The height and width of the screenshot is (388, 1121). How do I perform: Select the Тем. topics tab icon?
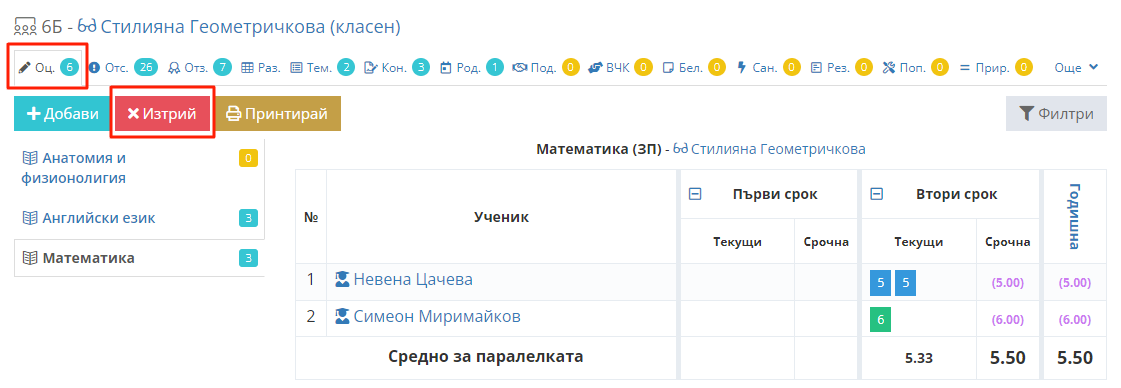click(x=297, y=68)
